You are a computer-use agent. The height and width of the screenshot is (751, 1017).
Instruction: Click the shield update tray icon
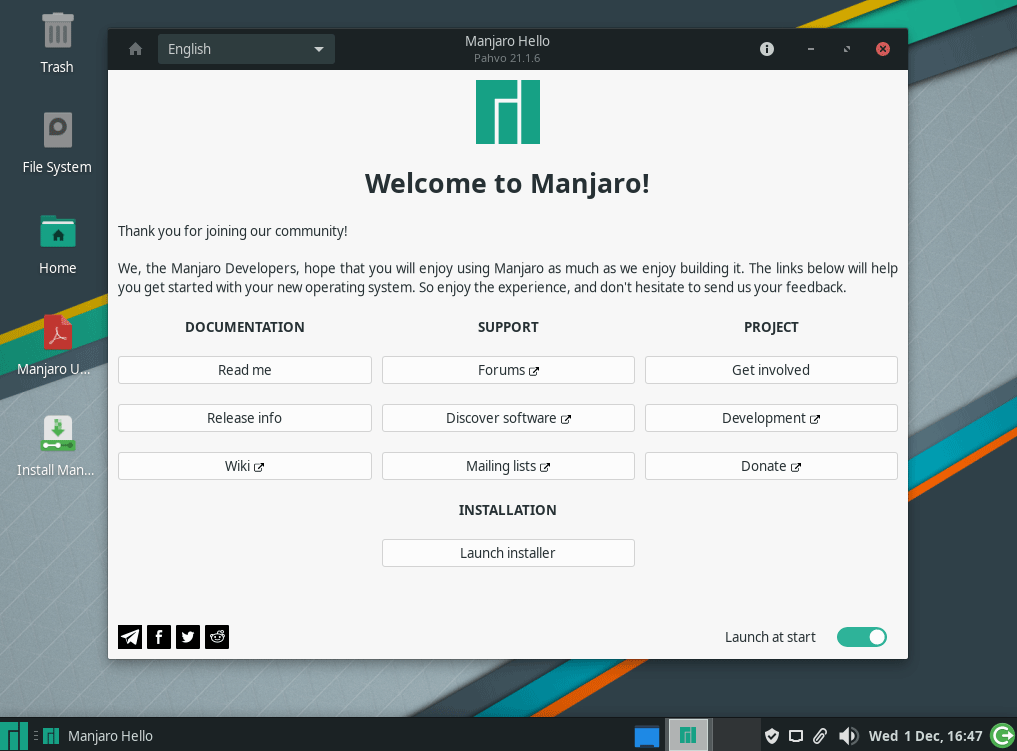(771, 736)
